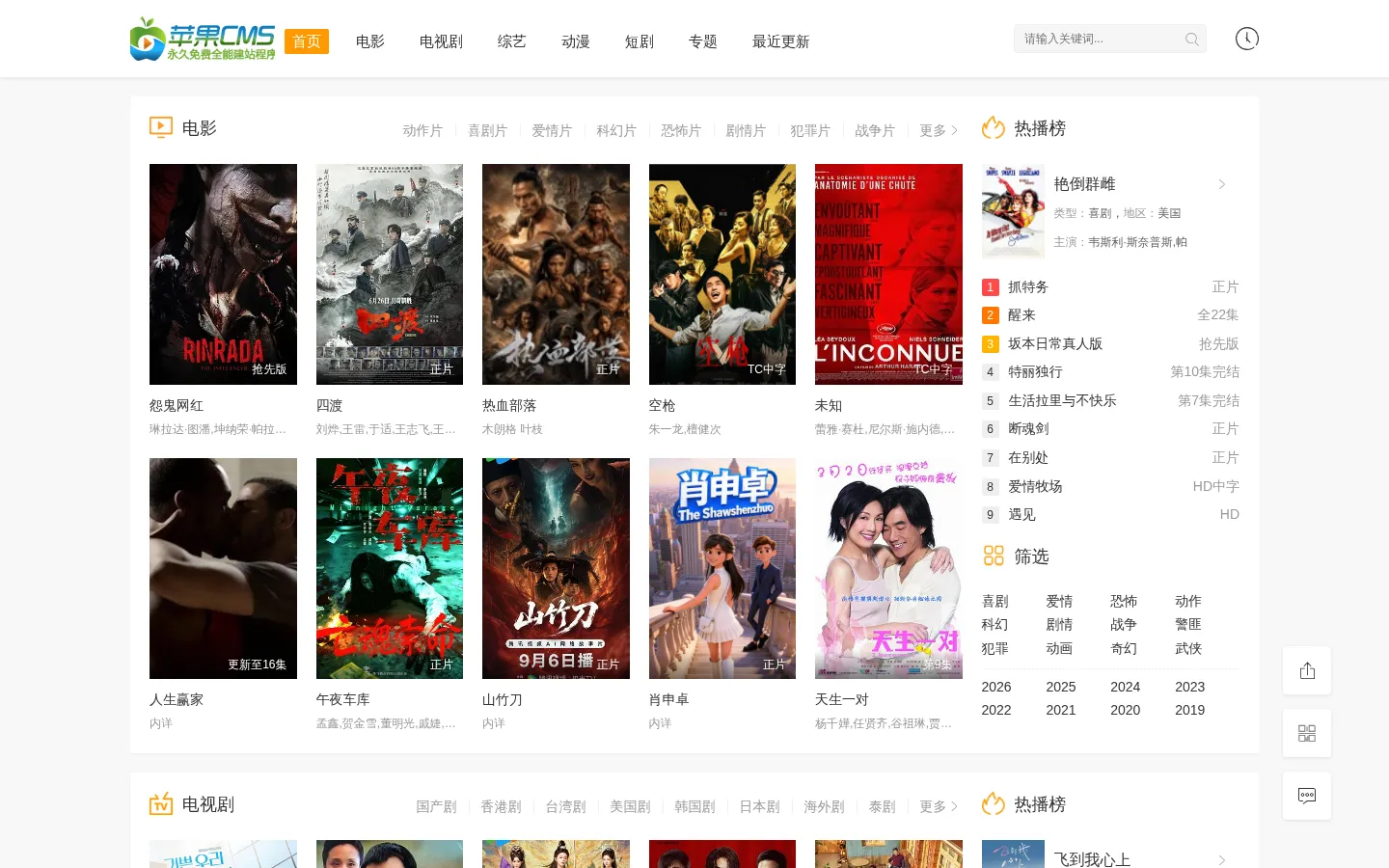
Task: Open the 肖申卓 poster
Action: pos(722,568)
